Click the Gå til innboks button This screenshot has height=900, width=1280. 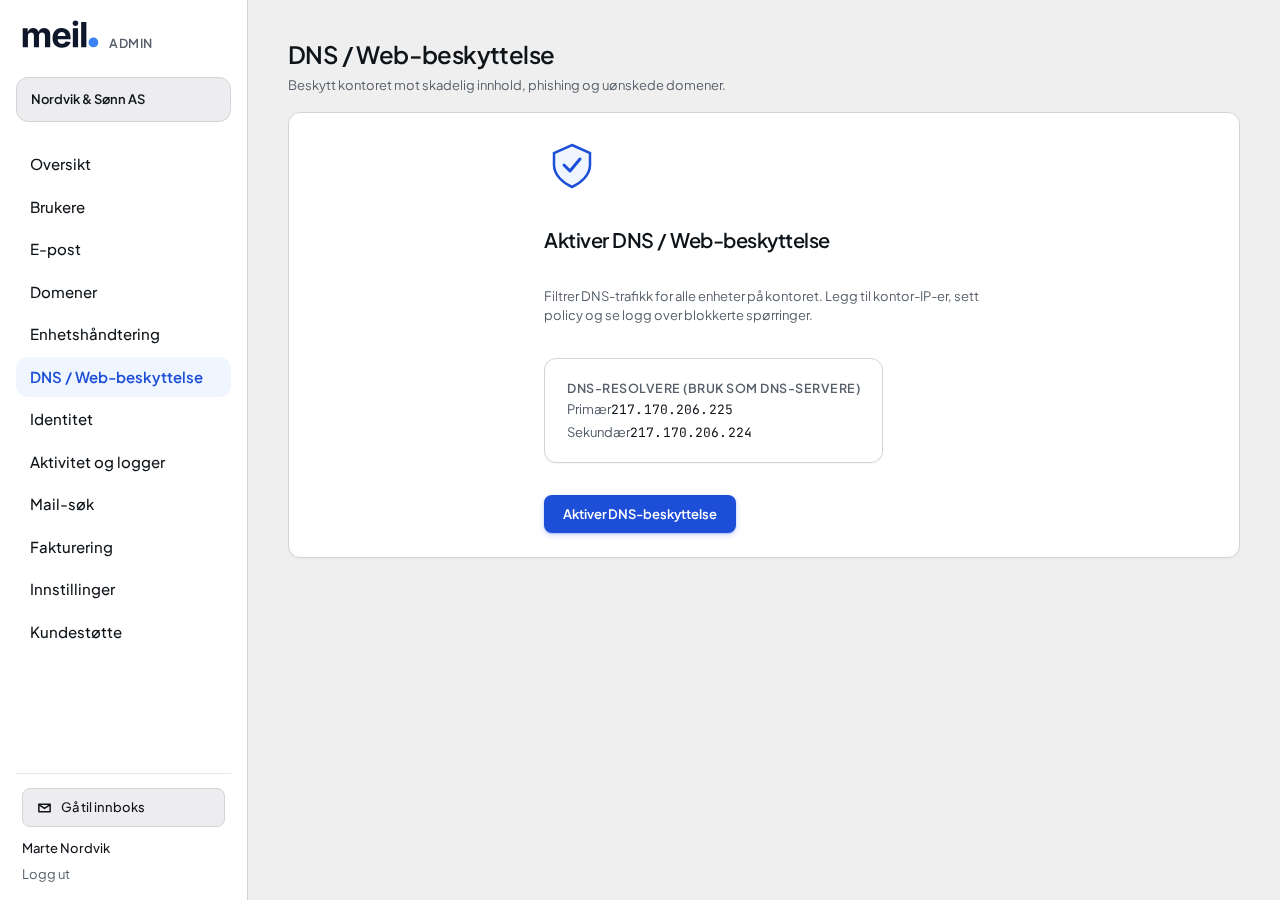123,808
